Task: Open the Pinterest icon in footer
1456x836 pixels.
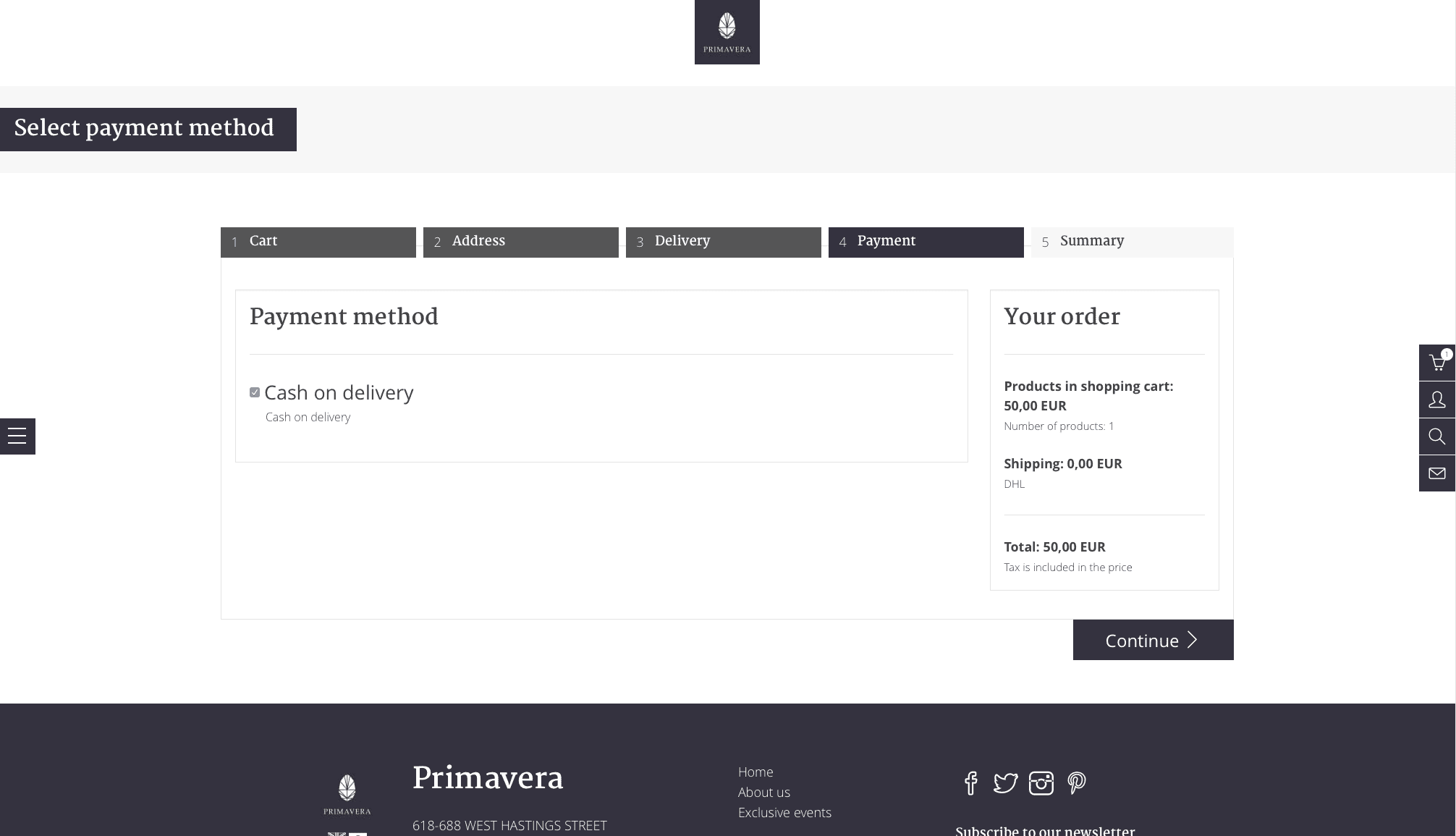Action: pos(1076,783)
